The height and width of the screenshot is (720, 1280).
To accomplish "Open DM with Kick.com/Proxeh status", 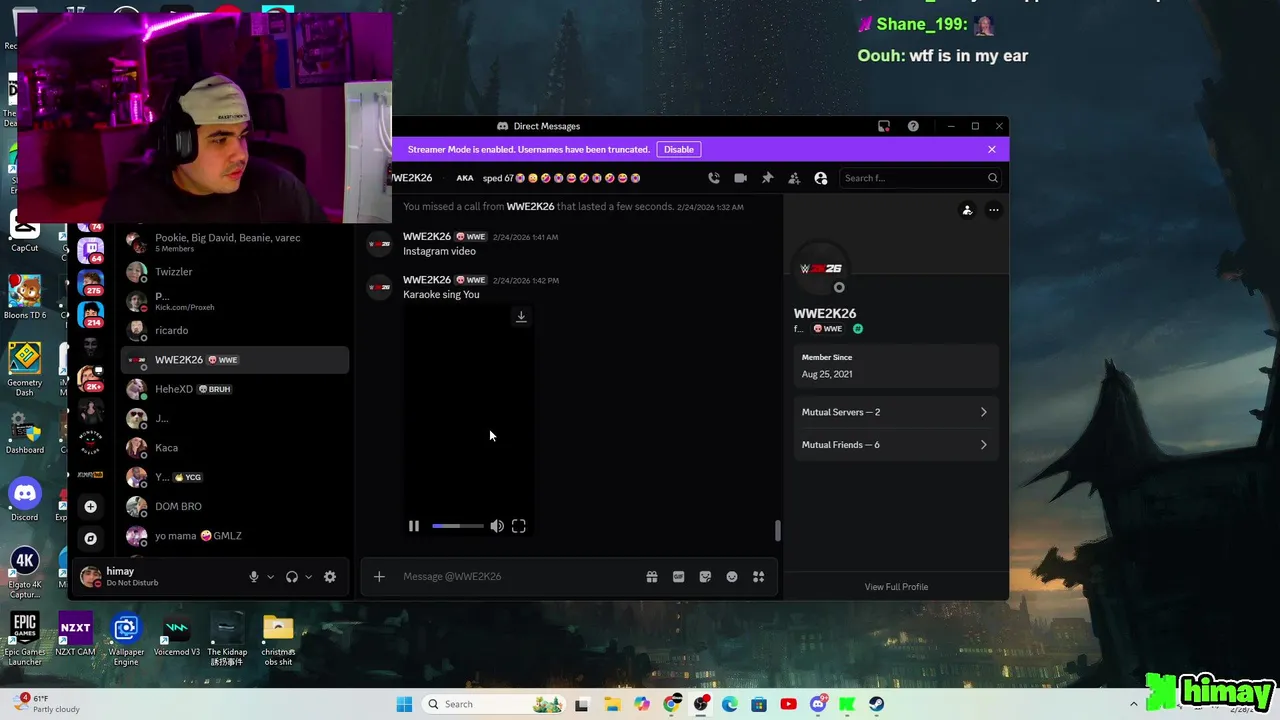I will [235, 301].
